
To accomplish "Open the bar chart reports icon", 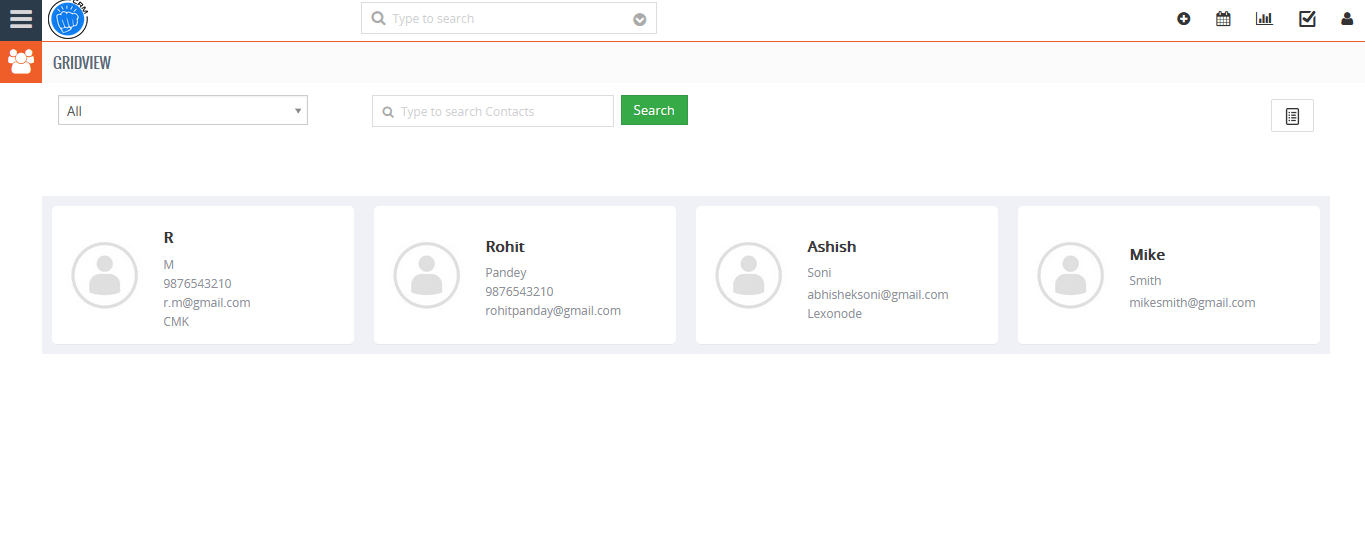I will click(x=1264, y=18).
